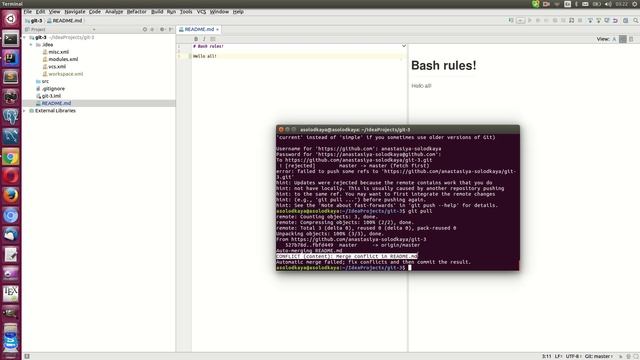Select the src folder
This screenshot has height=360, width=640.
tap(42, 81)
